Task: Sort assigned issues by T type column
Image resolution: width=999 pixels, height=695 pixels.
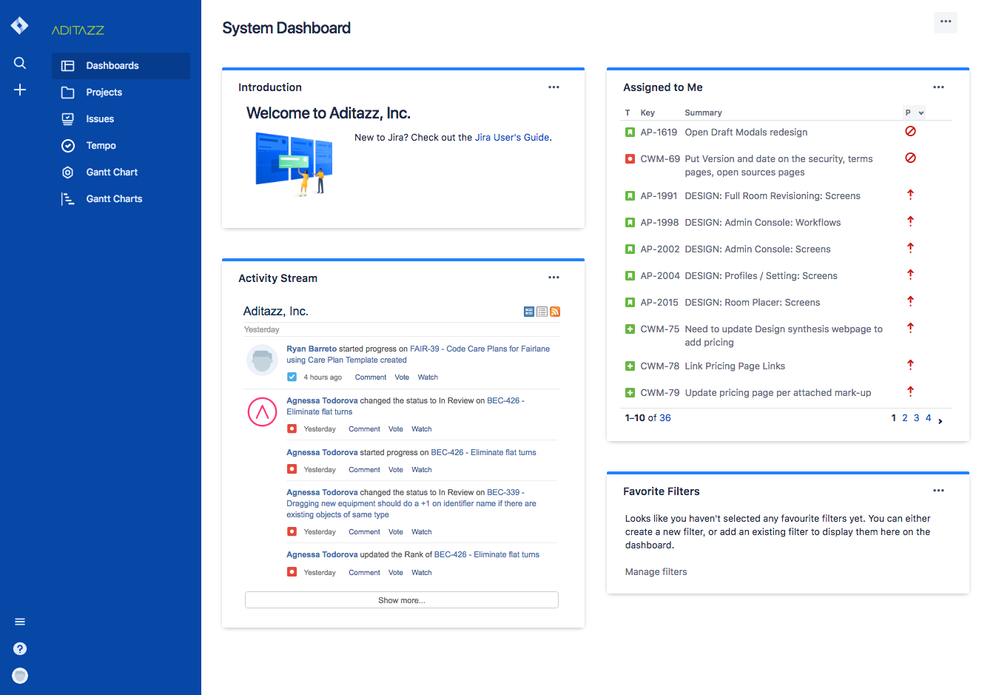Action: click(x=628, y=113)
